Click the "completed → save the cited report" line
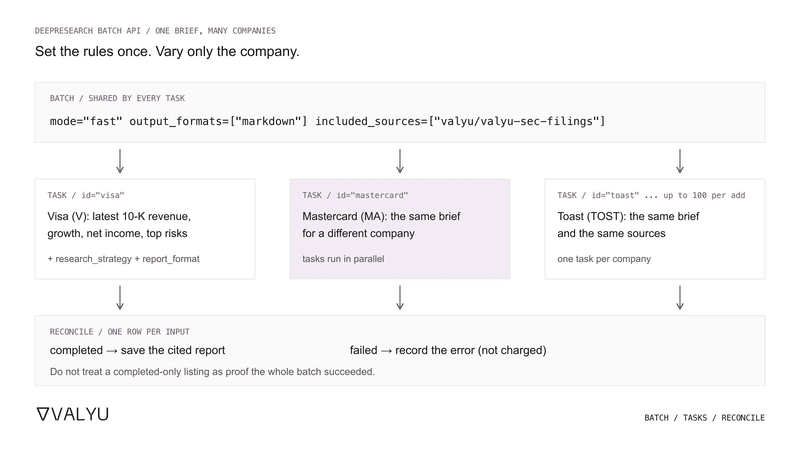Screen dimensions: 800x450 (x=137, y=351)
